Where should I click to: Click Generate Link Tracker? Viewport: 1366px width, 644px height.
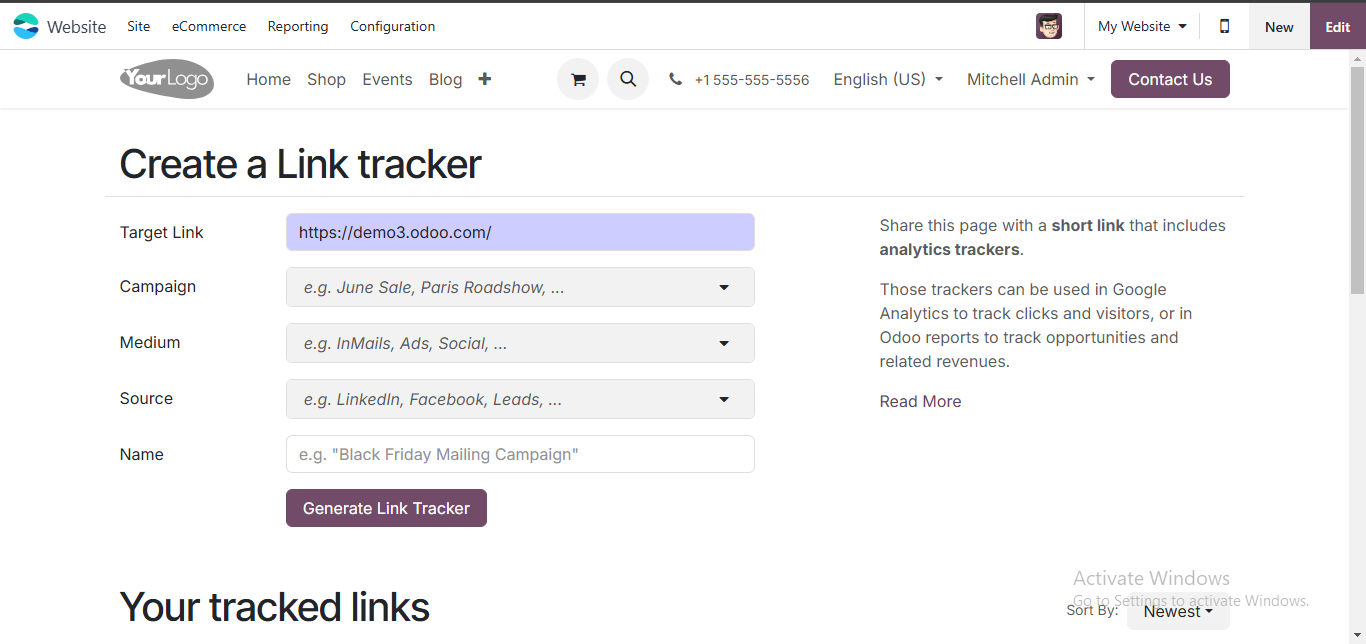(x=386, y=507)
